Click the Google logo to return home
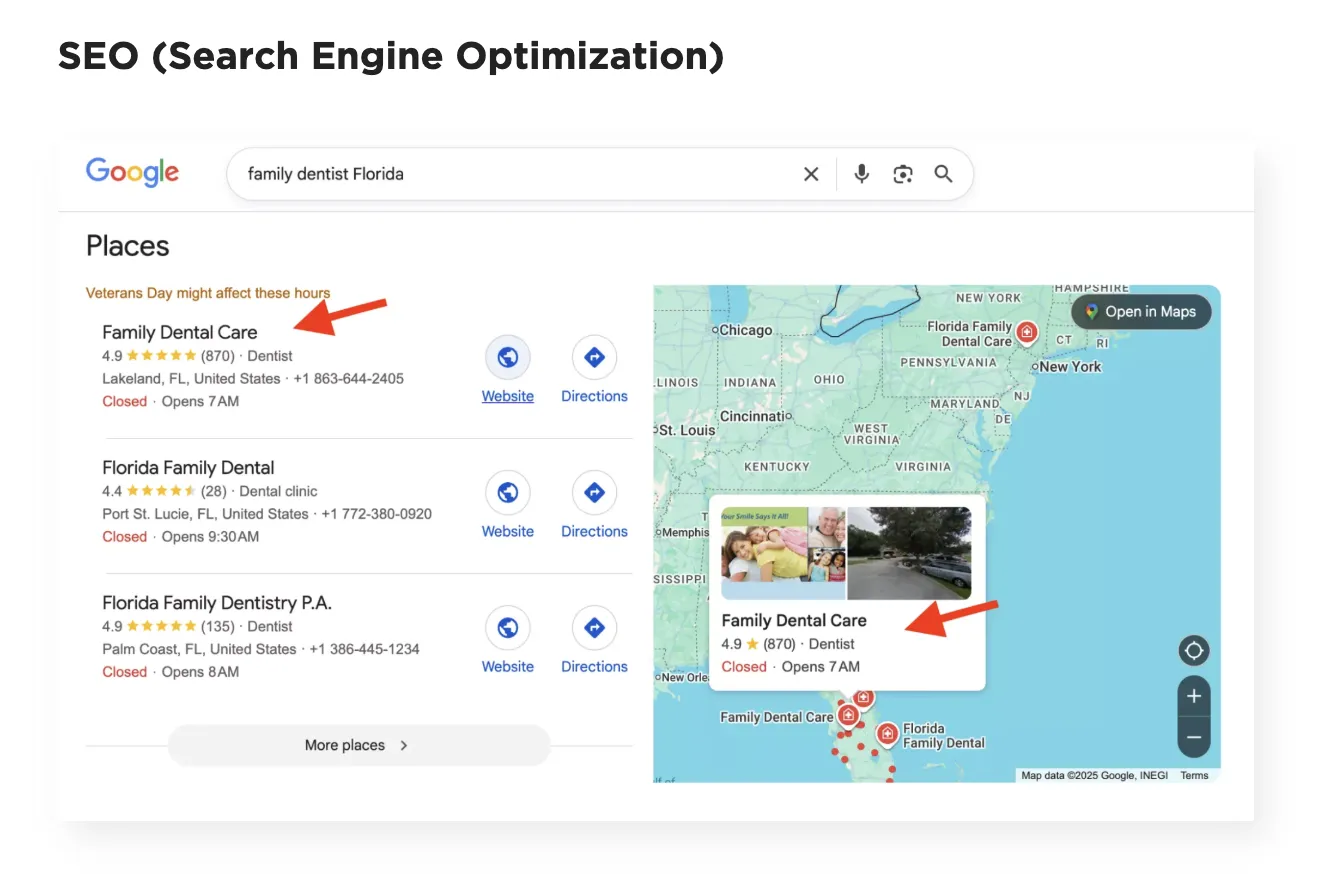1328x874 pixels. [x=132, y=172]
